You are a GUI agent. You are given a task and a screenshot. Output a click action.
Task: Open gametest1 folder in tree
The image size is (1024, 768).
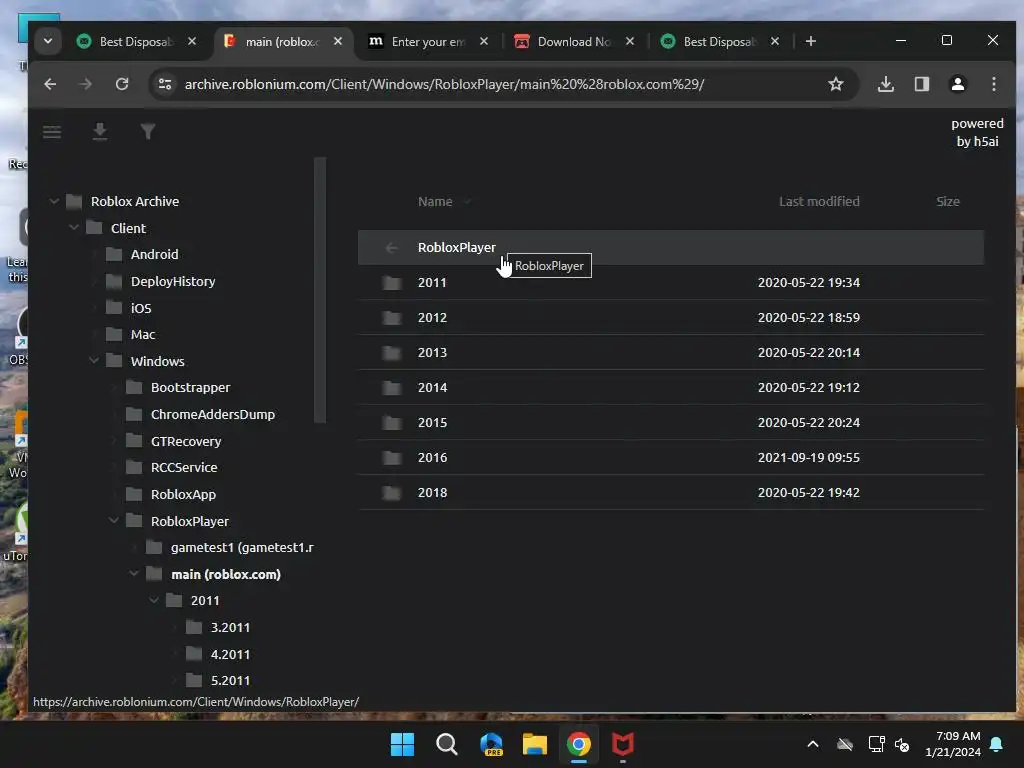point(242,547)
